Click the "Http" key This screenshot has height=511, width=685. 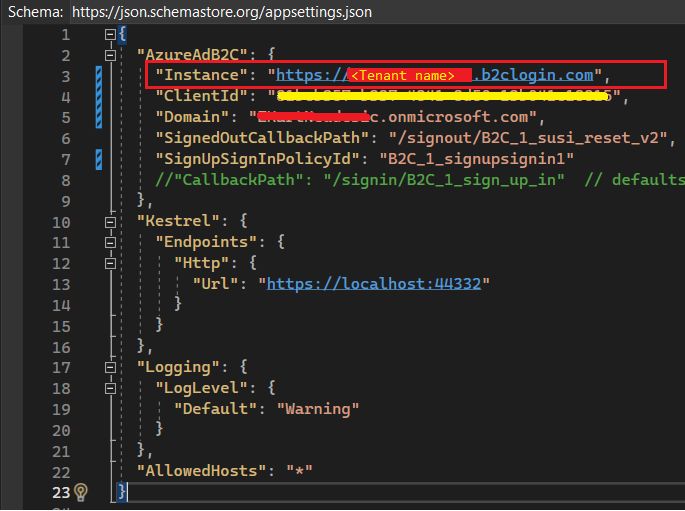tap(201, 262)
